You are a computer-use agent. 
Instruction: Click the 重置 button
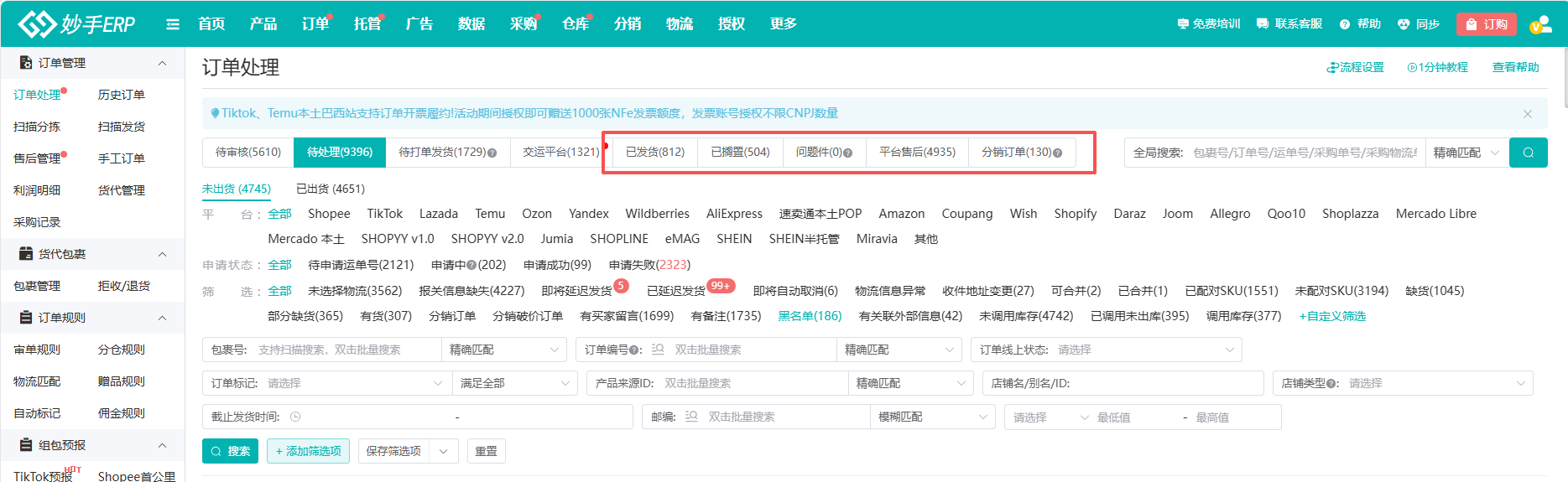point(486,451)
